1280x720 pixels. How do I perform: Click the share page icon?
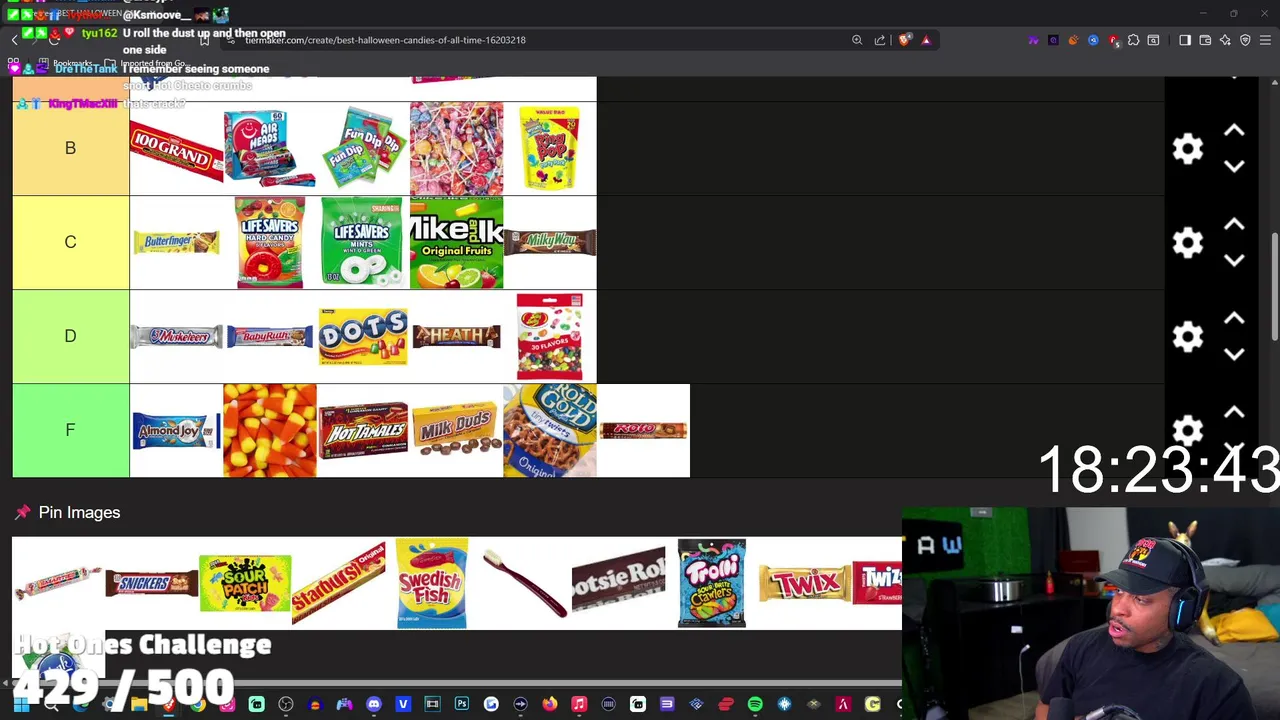click(x=880, y=40)
